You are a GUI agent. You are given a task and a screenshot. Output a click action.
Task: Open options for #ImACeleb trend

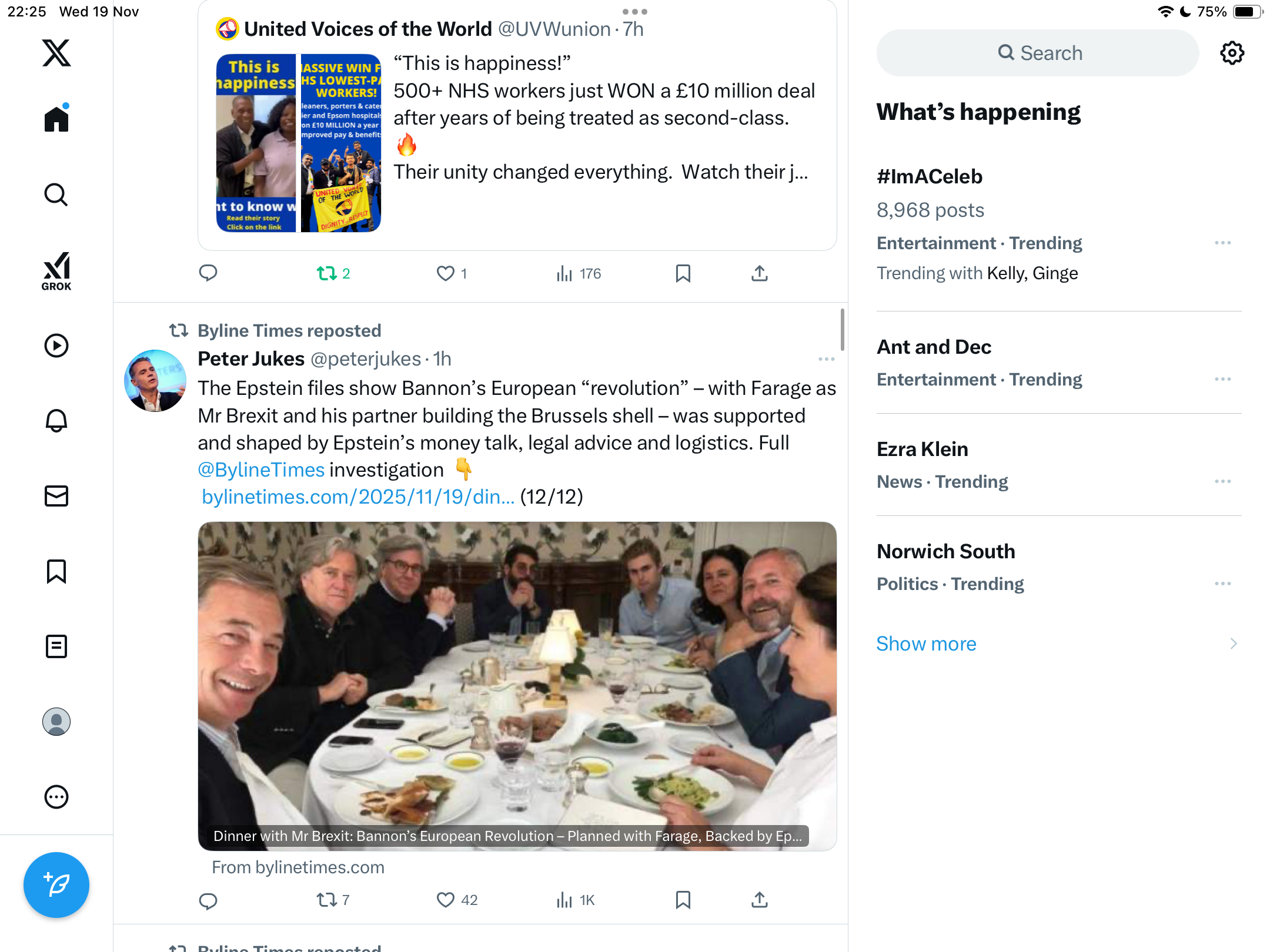(x=1222, y=243)
